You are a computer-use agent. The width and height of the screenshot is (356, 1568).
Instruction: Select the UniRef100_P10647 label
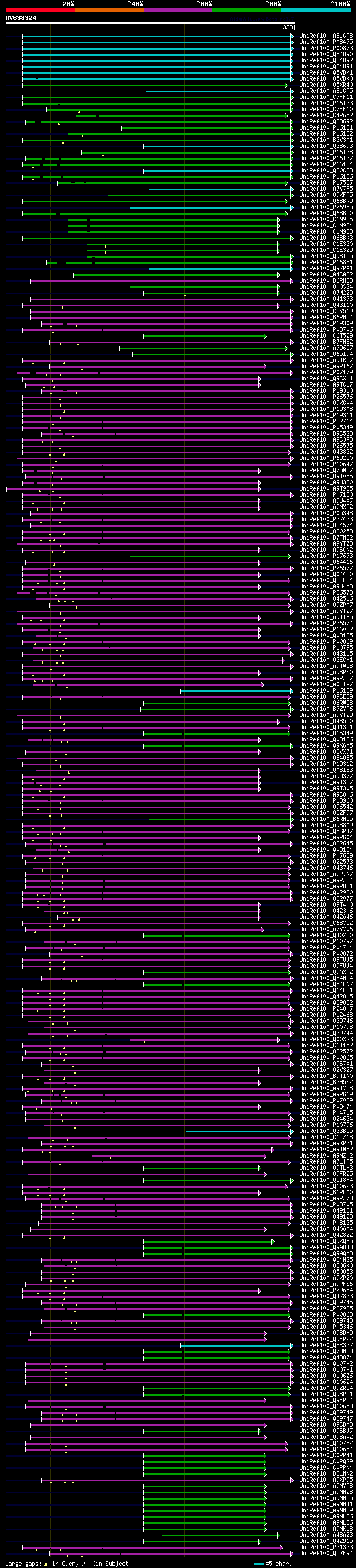click(x=326, y=464)
